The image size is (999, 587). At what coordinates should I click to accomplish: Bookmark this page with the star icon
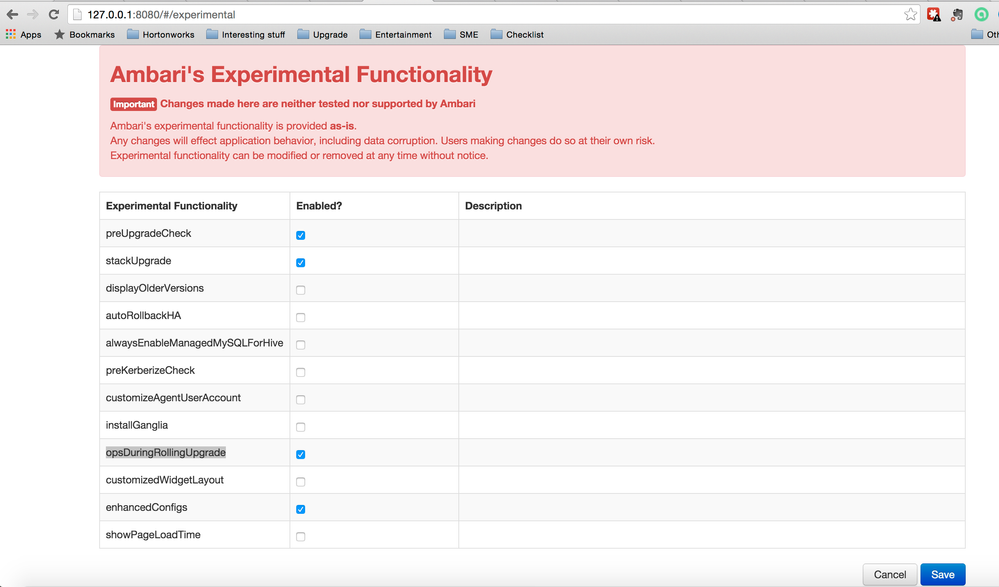[910, 15]
